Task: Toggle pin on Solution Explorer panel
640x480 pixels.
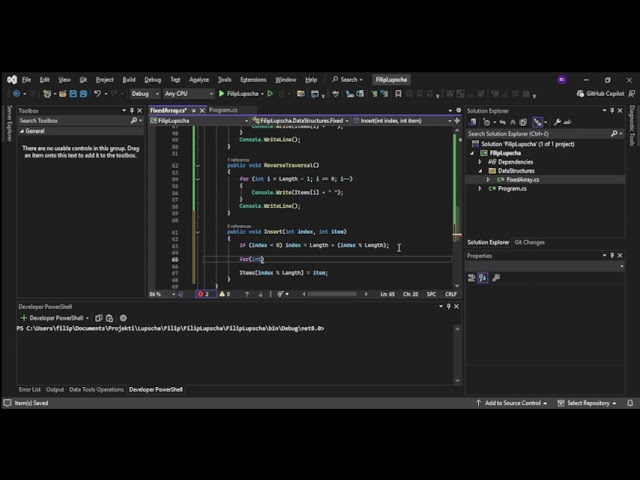Action: (612, 111)
